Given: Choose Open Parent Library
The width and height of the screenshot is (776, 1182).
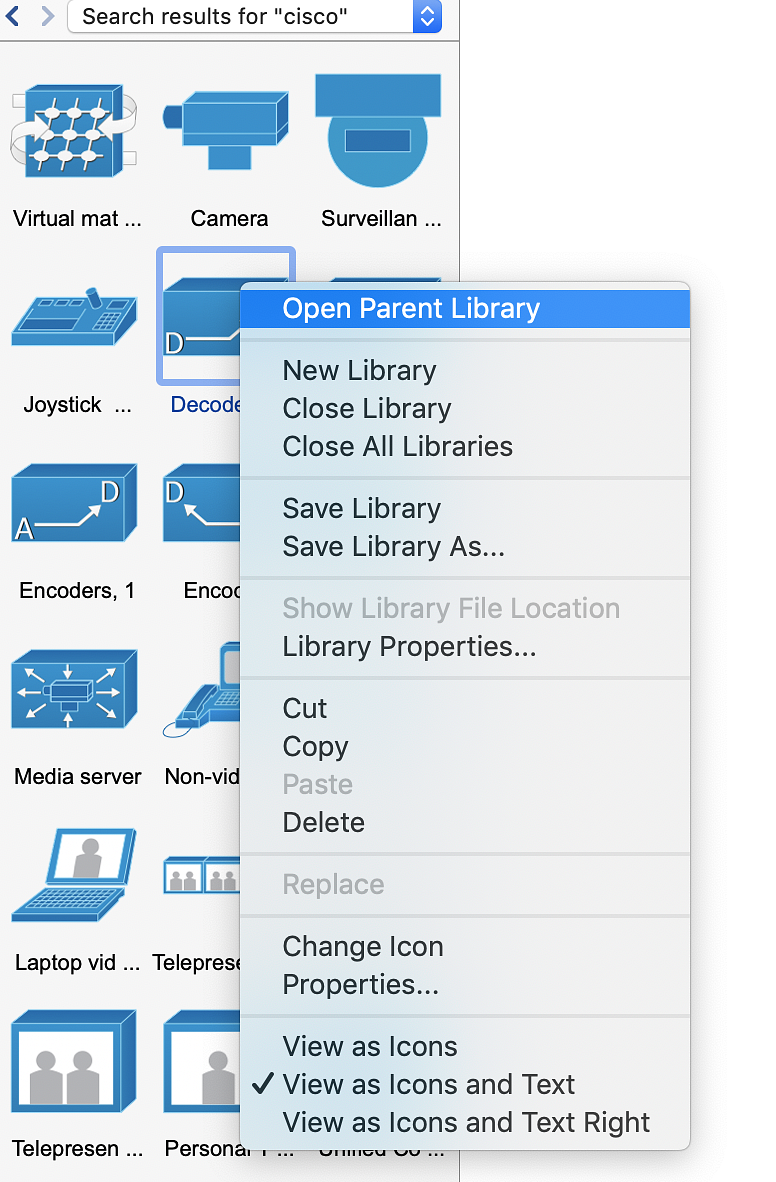Looking at the screenshot, I should [411, 308].
